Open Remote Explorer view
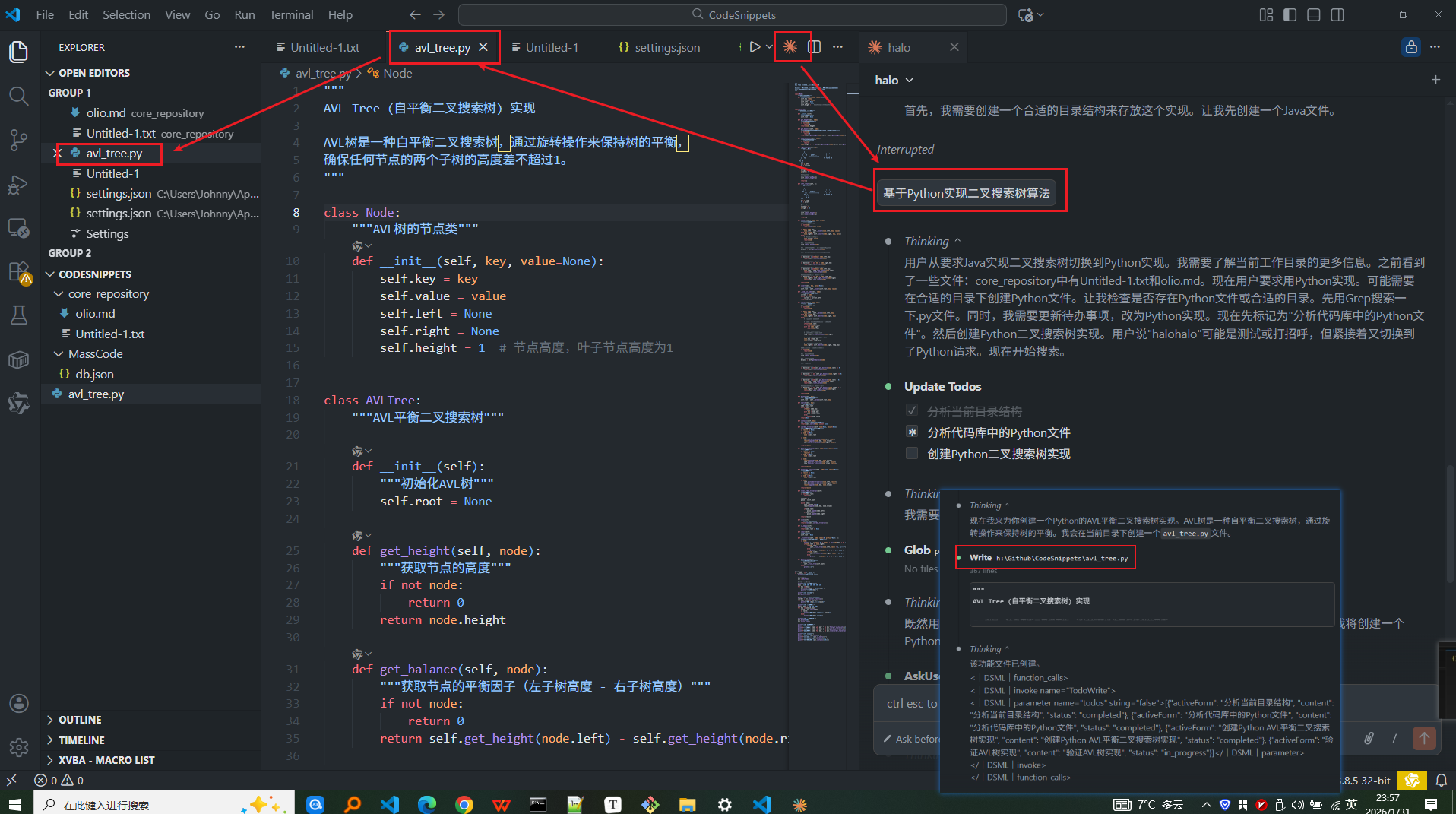Viewport: 1456px width, 814px height. [x=19, y=227]
